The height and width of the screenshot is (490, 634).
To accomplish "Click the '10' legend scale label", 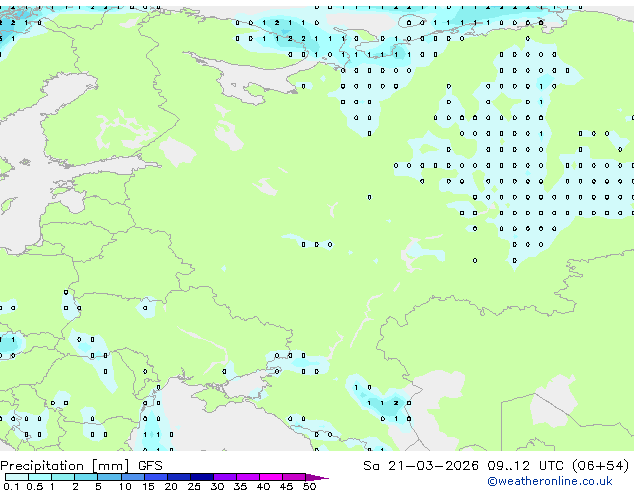I will [x=125, y=486].
